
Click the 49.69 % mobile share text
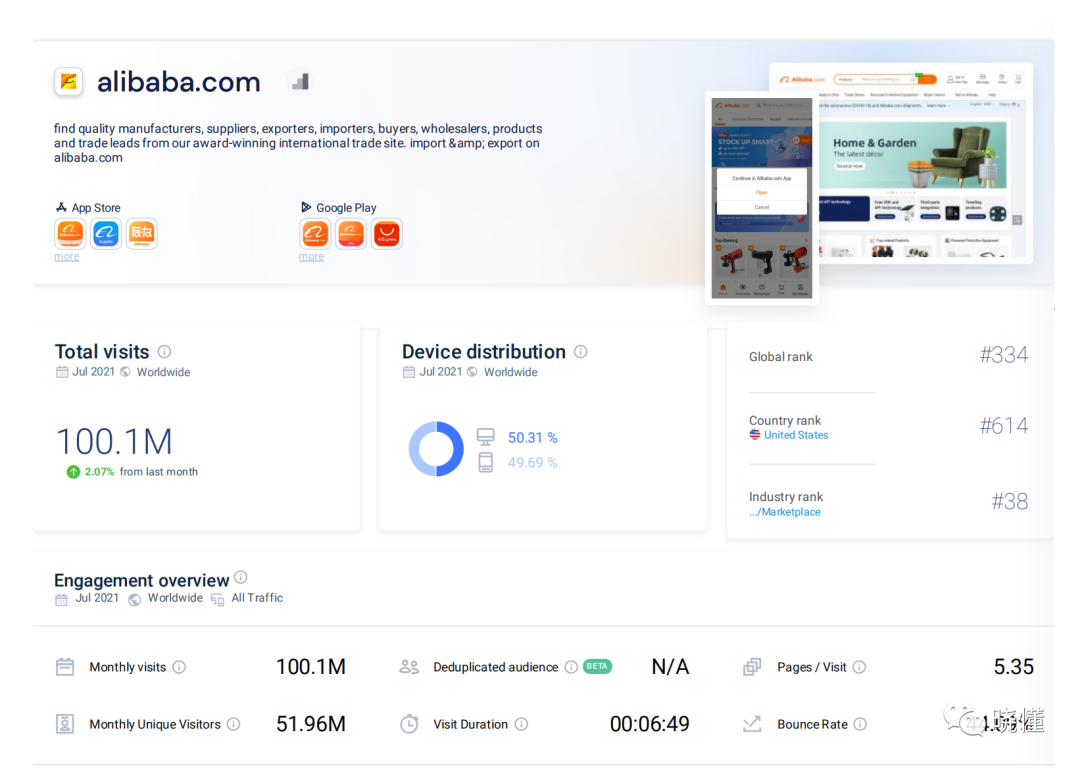coord(532,463)
